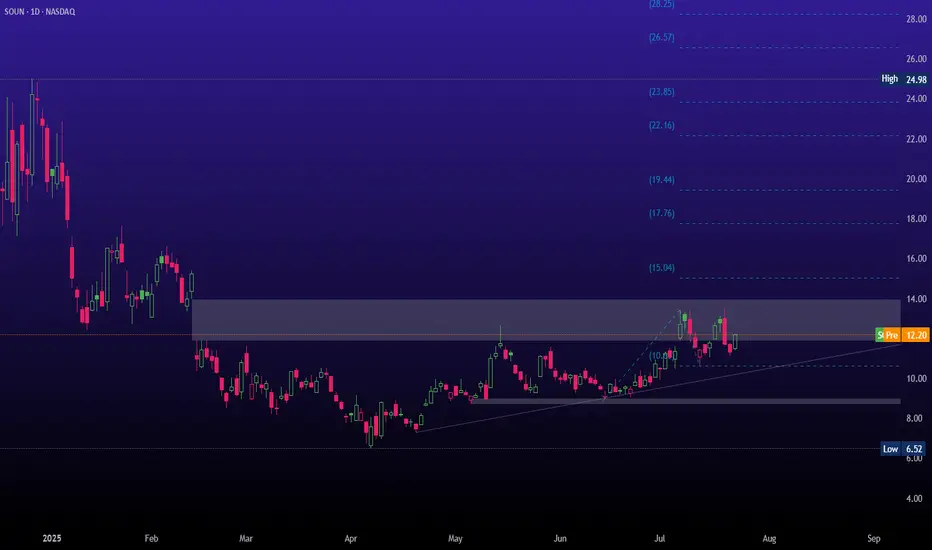Click 14.00 on the price axis
This screenshot has width=932, height=550.
tap(916, 299)
